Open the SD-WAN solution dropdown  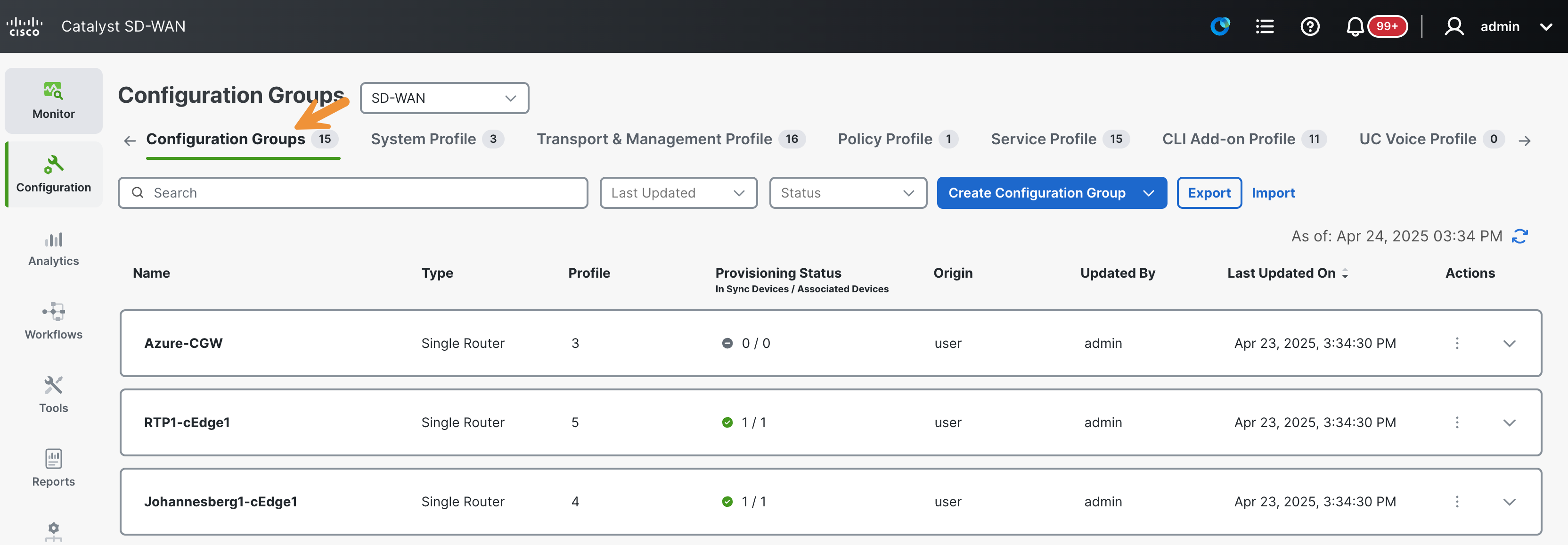point(444,98)
